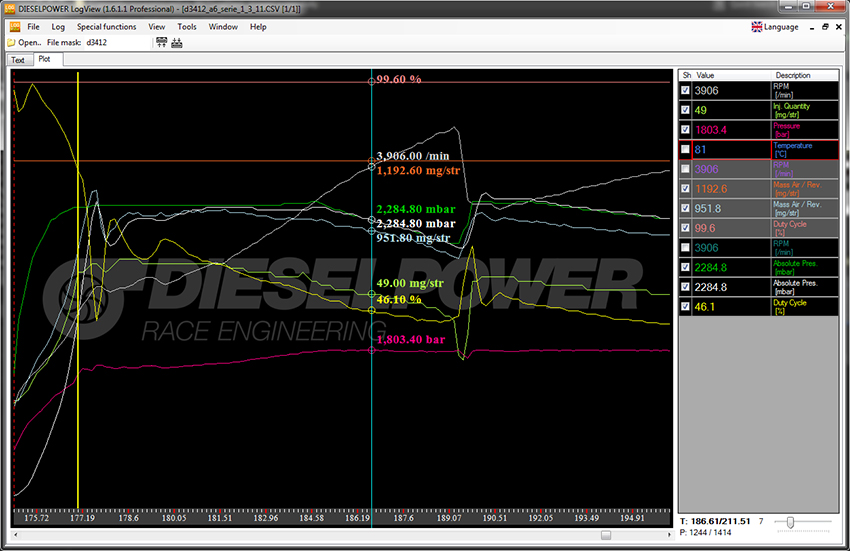Select the Plot tab

[x=47, y=59]
